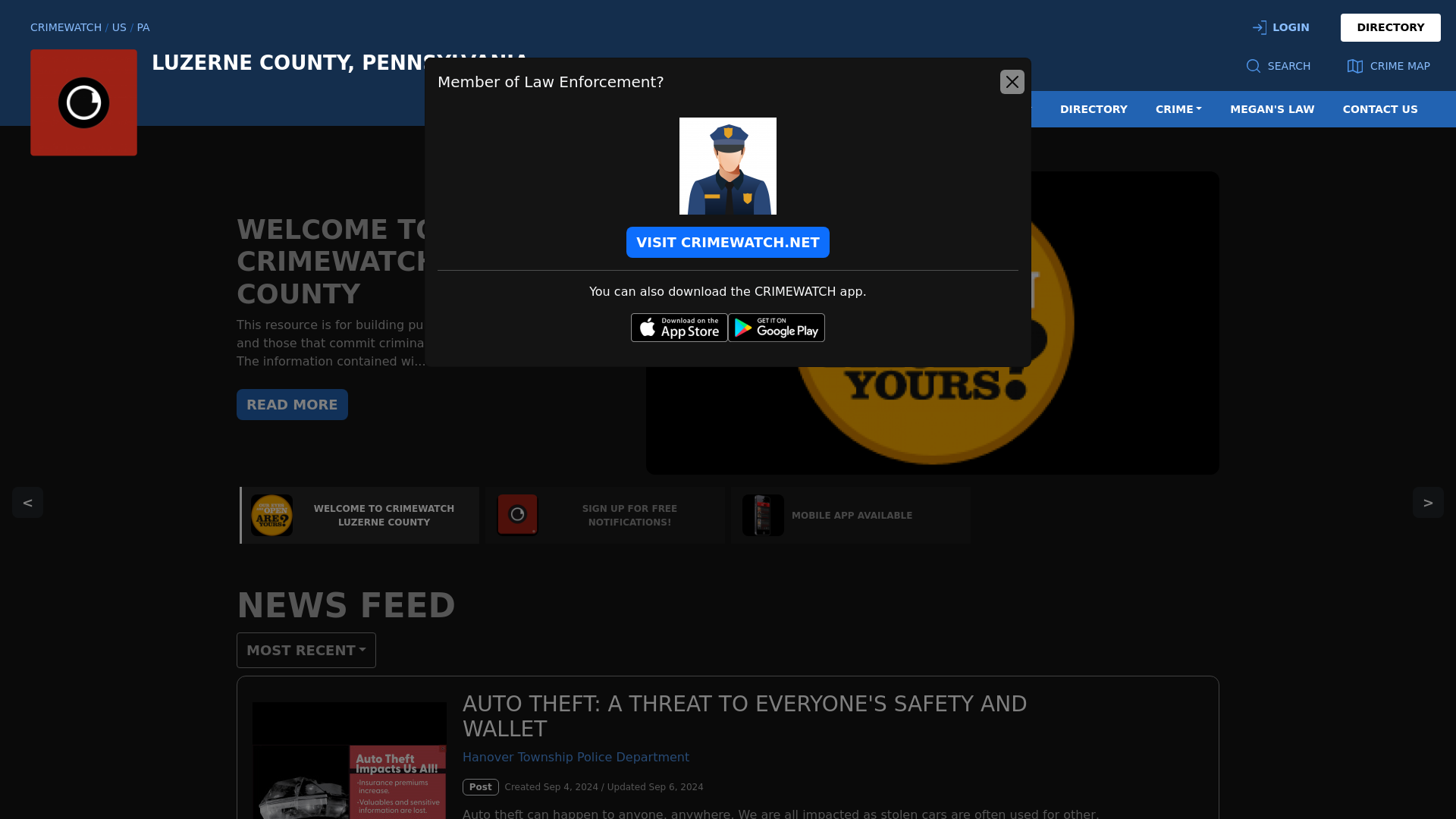The image size is (1456, 819).
Task: Open the App Store download badge
Action: [x=679, y=328]
